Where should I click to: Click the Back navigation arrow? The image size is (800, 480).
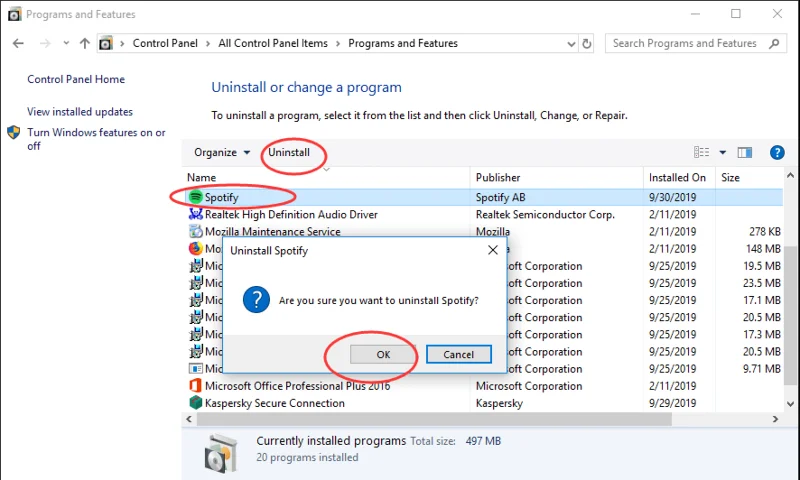tap(18, 43)
